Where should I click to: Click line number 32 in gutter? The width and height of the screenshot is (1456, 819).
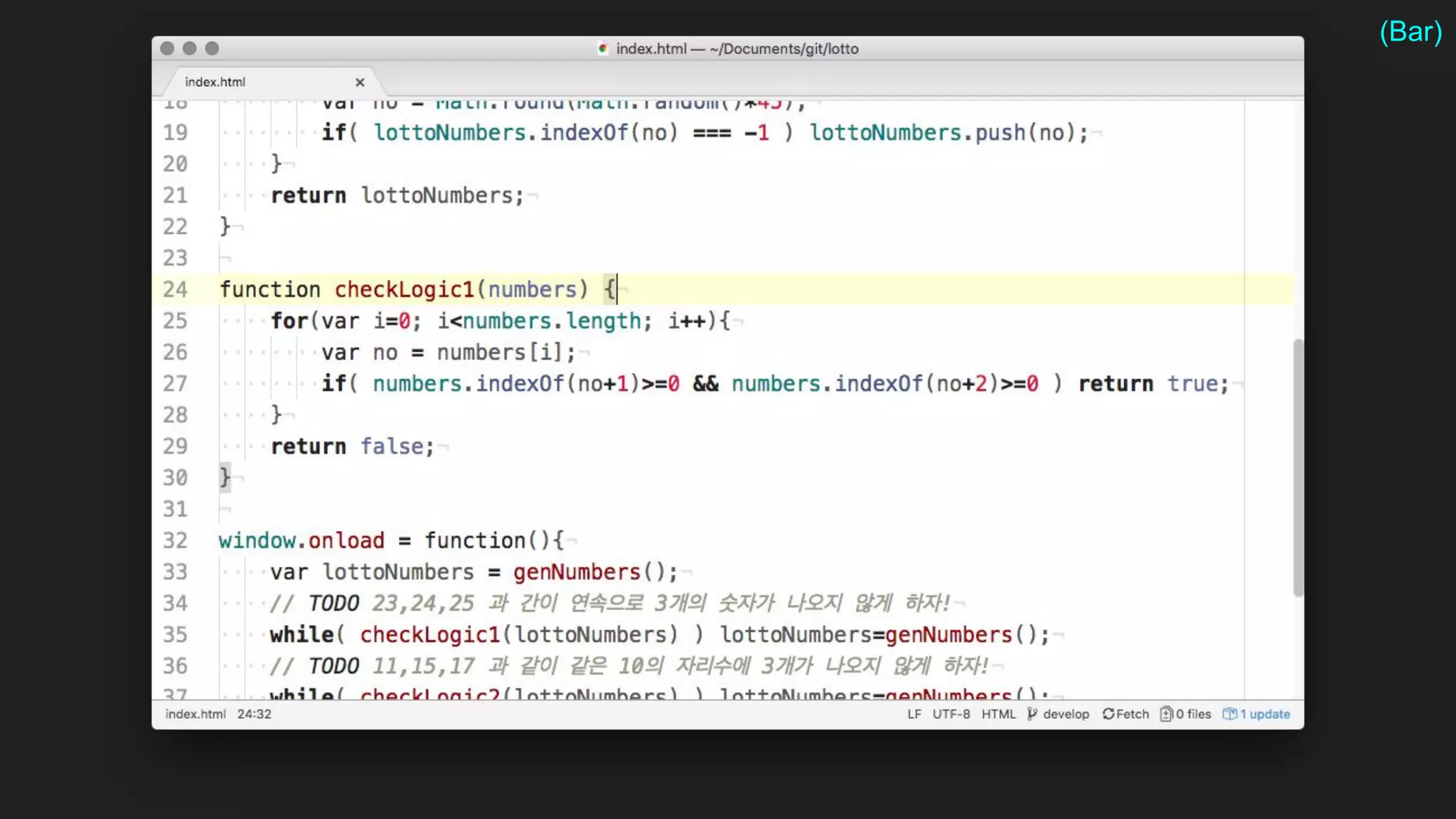[x=175, y=541]
